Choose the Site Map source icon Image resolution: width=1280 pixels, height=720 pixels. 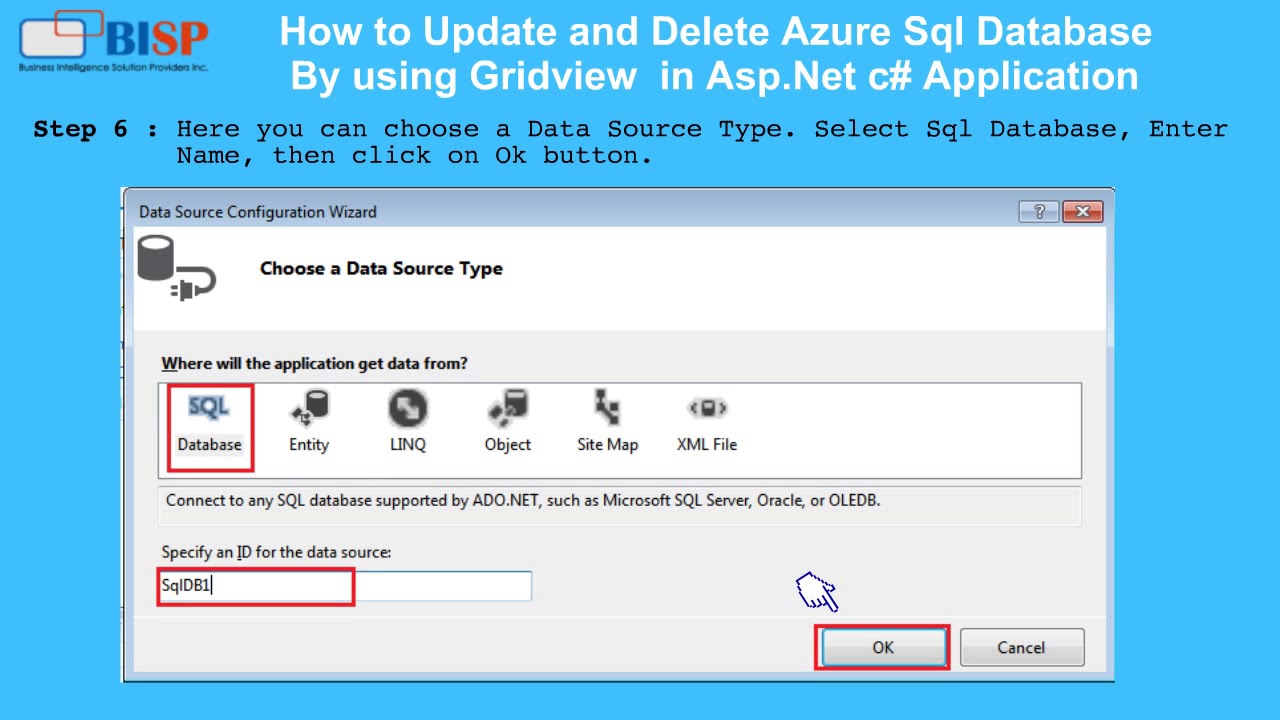pyautogui.click(x=607, y=408)
